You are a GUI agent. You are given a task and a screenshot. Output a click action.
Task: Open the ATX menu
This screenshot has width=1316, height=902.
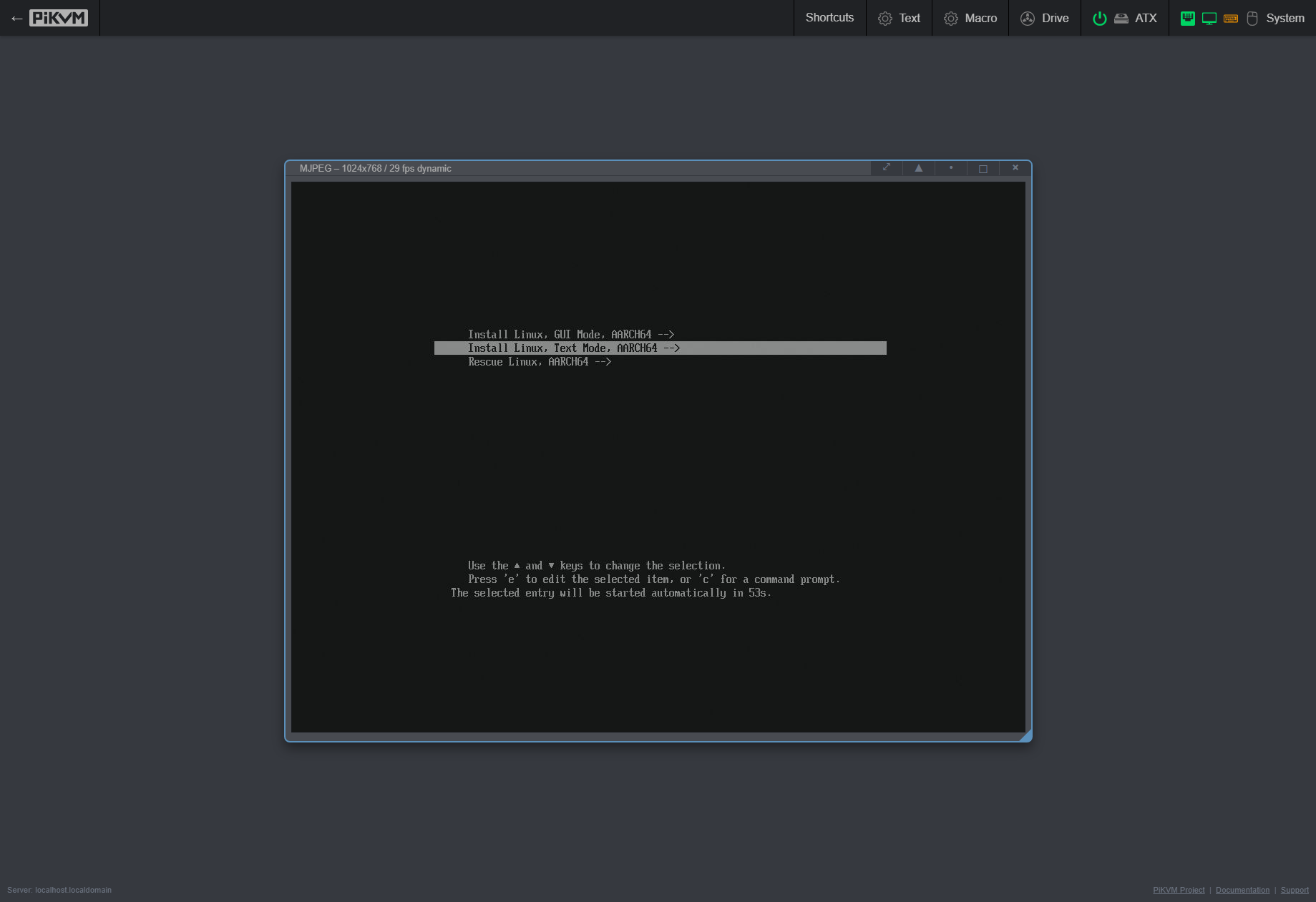point(1145,19)
